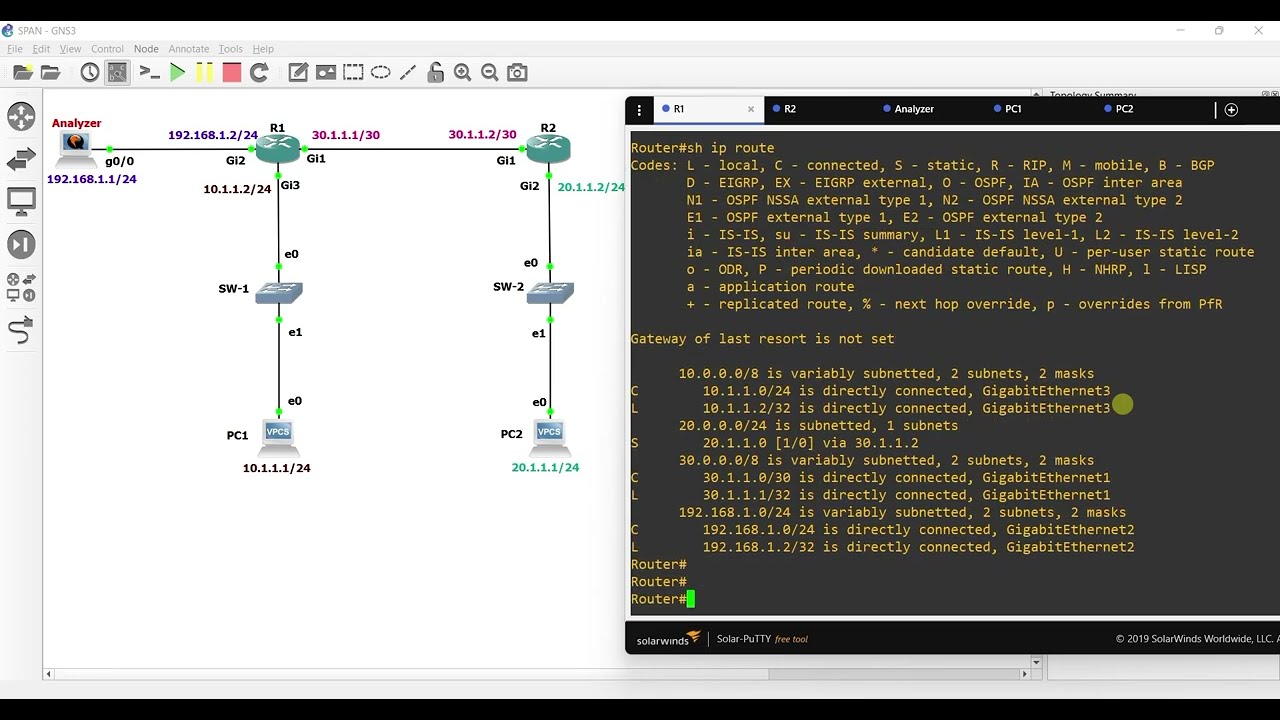The image size is (1280, 720).
Task: Select the SW-2 switch node
Action: 549,292
